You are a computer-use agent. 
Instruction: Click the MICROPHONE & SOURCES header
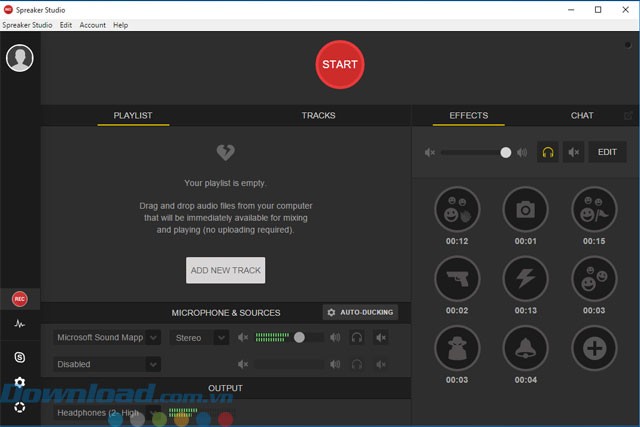(226, 313)
